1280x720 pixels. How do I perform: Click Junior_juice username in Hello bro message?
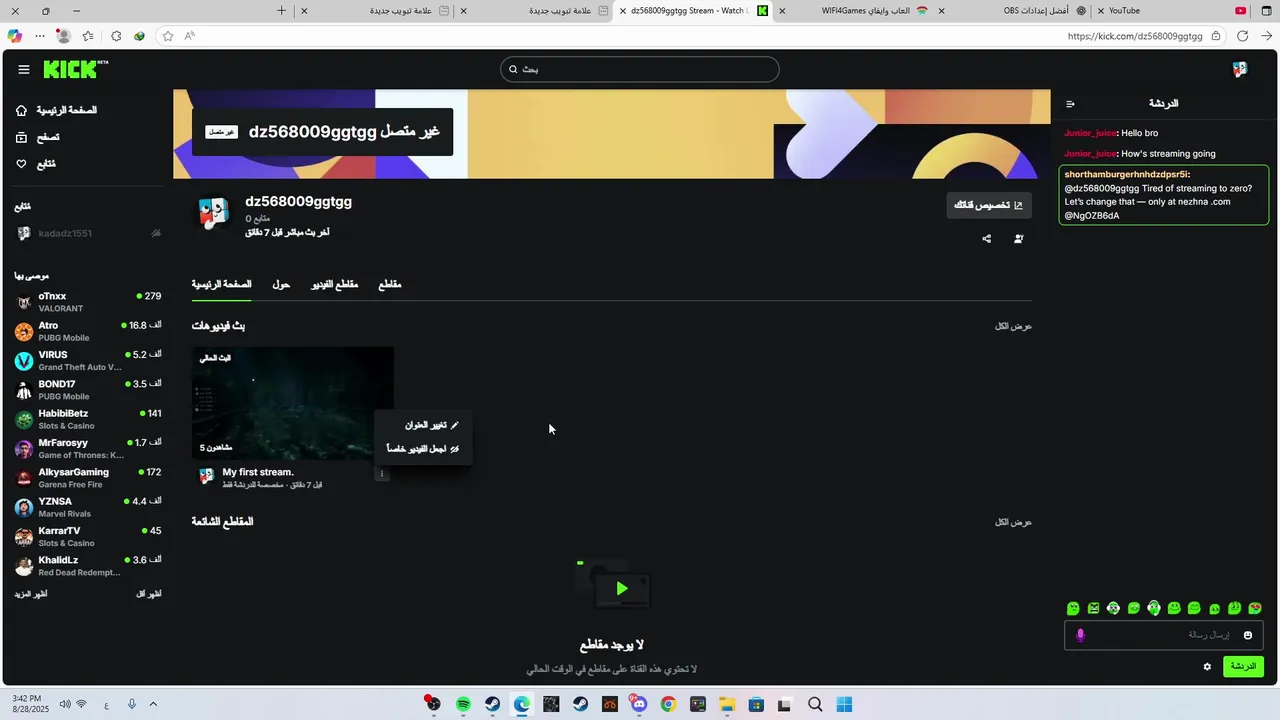pyautogui.click(x=1090, y=133)
